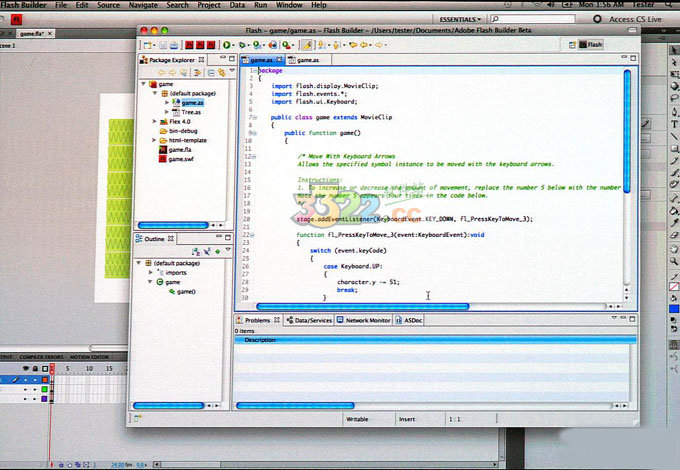Switch to the ASDoc tab
Viewport: 680px width, 470px height.
click(x=409, y=320)
